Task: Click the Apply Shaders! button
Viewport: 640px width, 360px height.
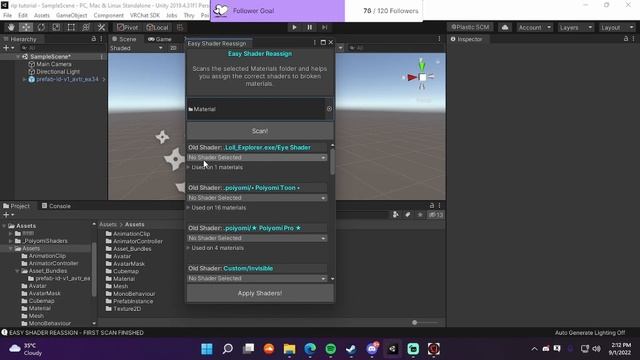Action: click(260, 293)
